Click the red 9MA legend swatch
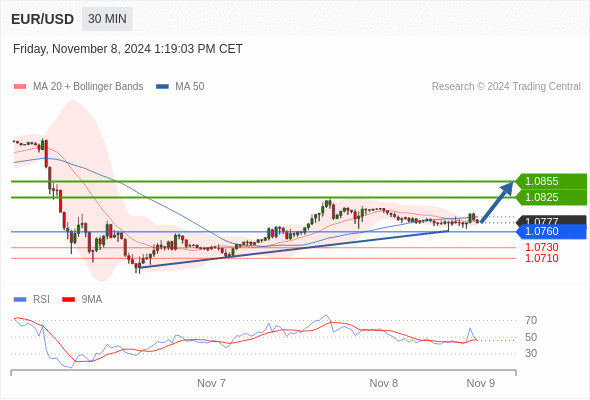 point(68,300)
